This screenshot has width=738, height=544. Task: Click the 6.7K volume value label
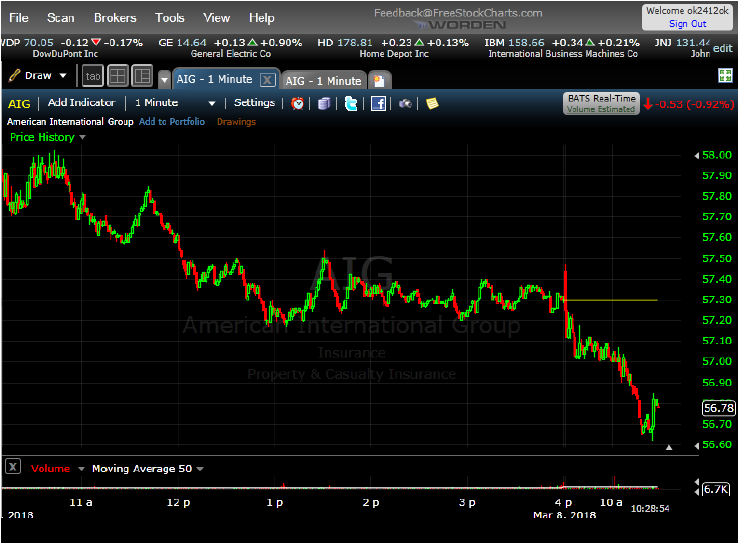coord(715,489)
